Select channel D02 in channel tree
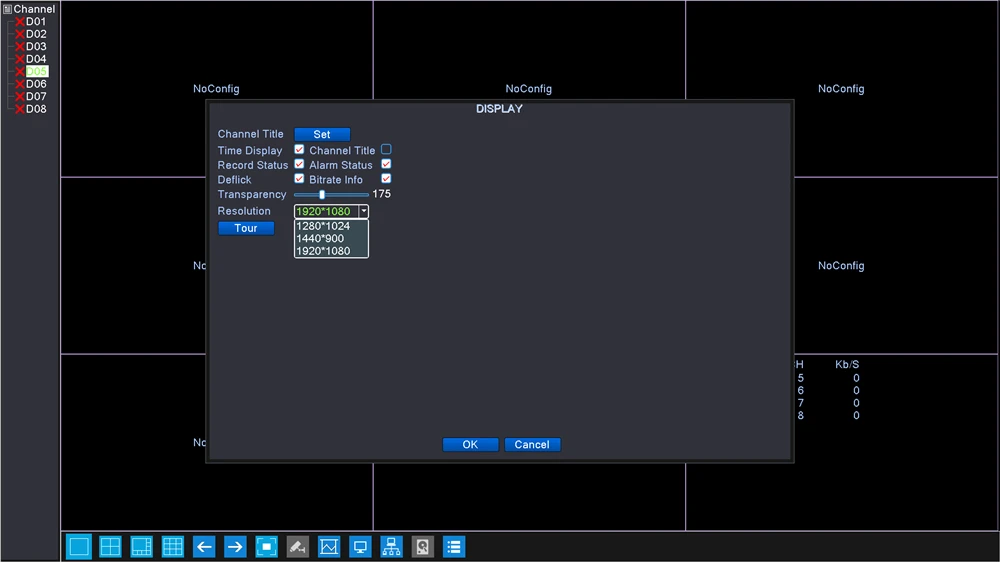 click(36, 34)
